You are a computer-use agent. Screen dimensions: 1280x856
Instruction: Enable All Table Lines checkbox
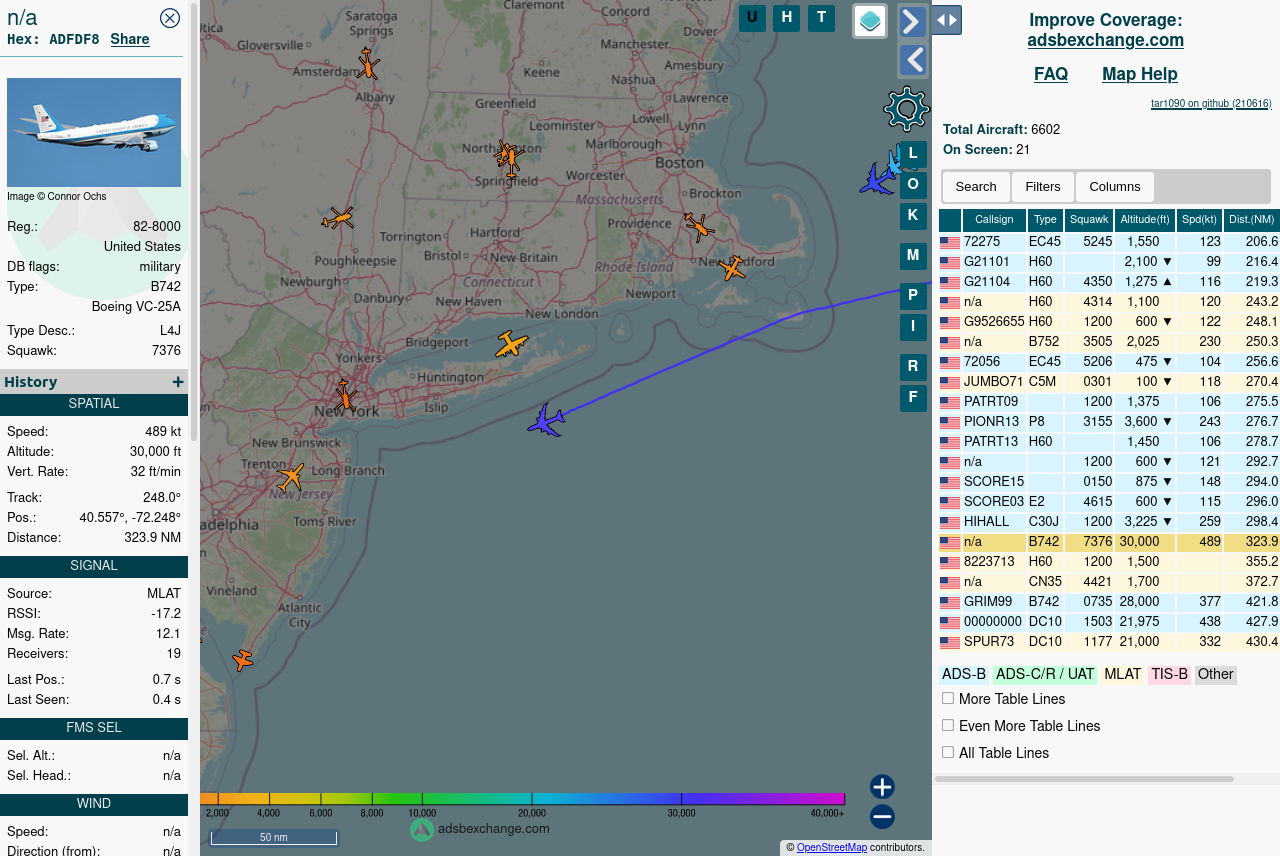point(948,752)
